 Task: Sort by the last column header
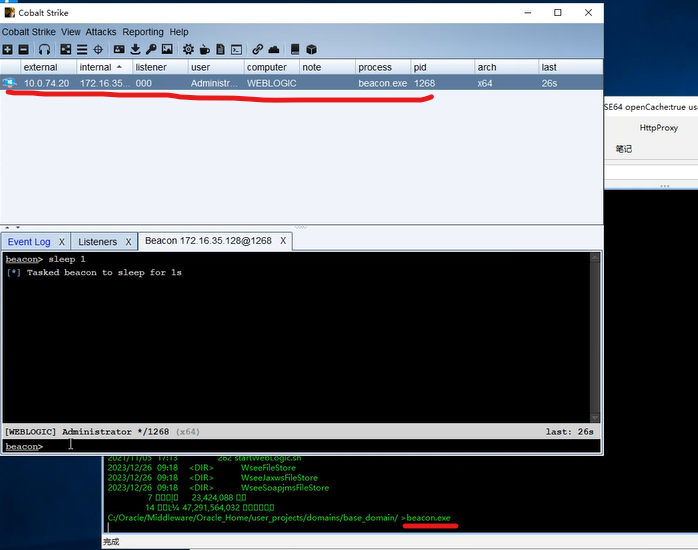(x=571, y=67)
